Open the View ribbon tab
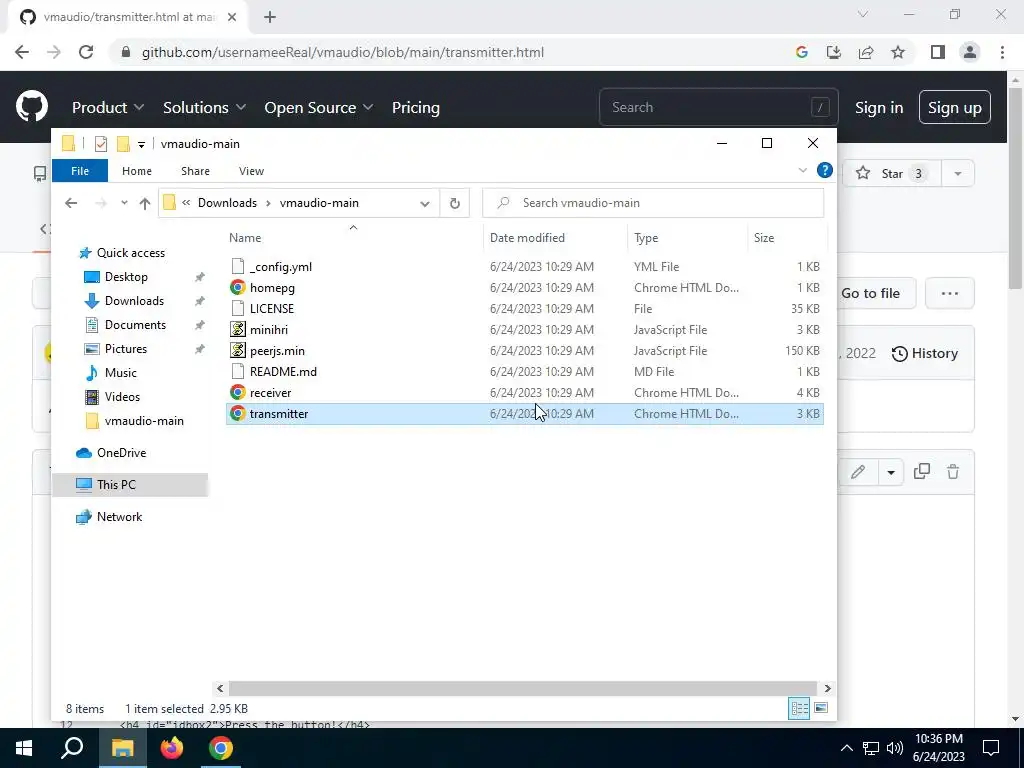The image size is (1024, 768). [251, 170]
